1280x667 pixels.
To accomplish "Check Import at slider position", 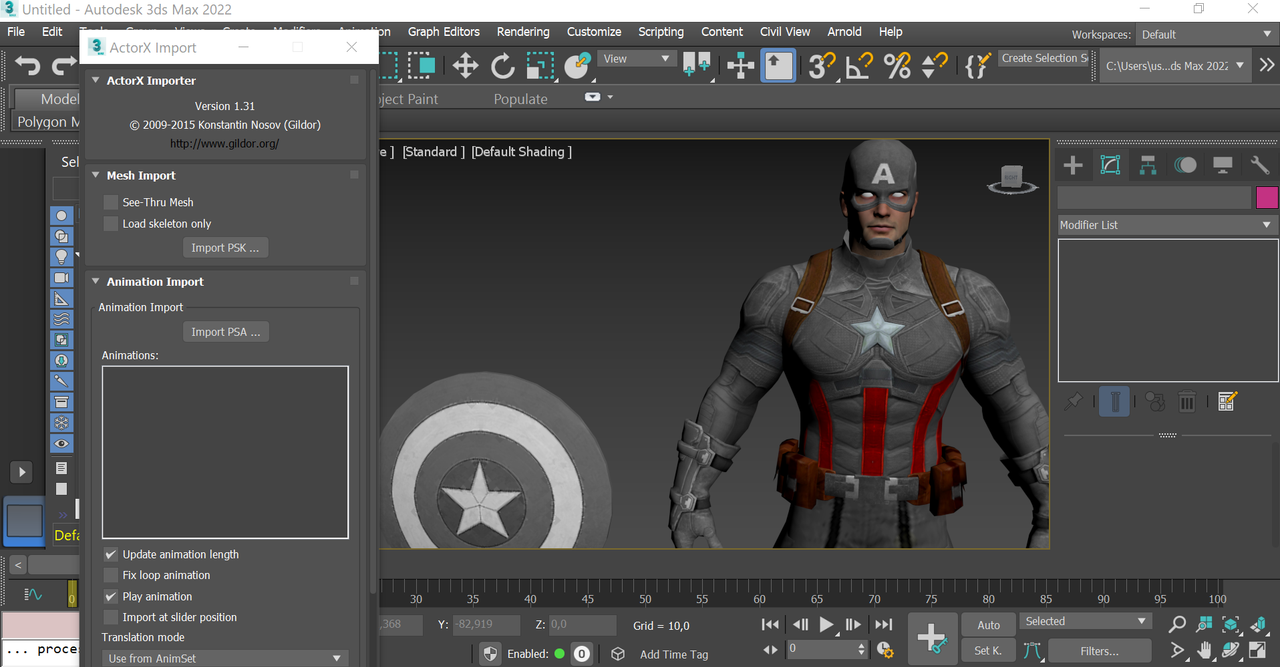I will click(x=111, y=617).
